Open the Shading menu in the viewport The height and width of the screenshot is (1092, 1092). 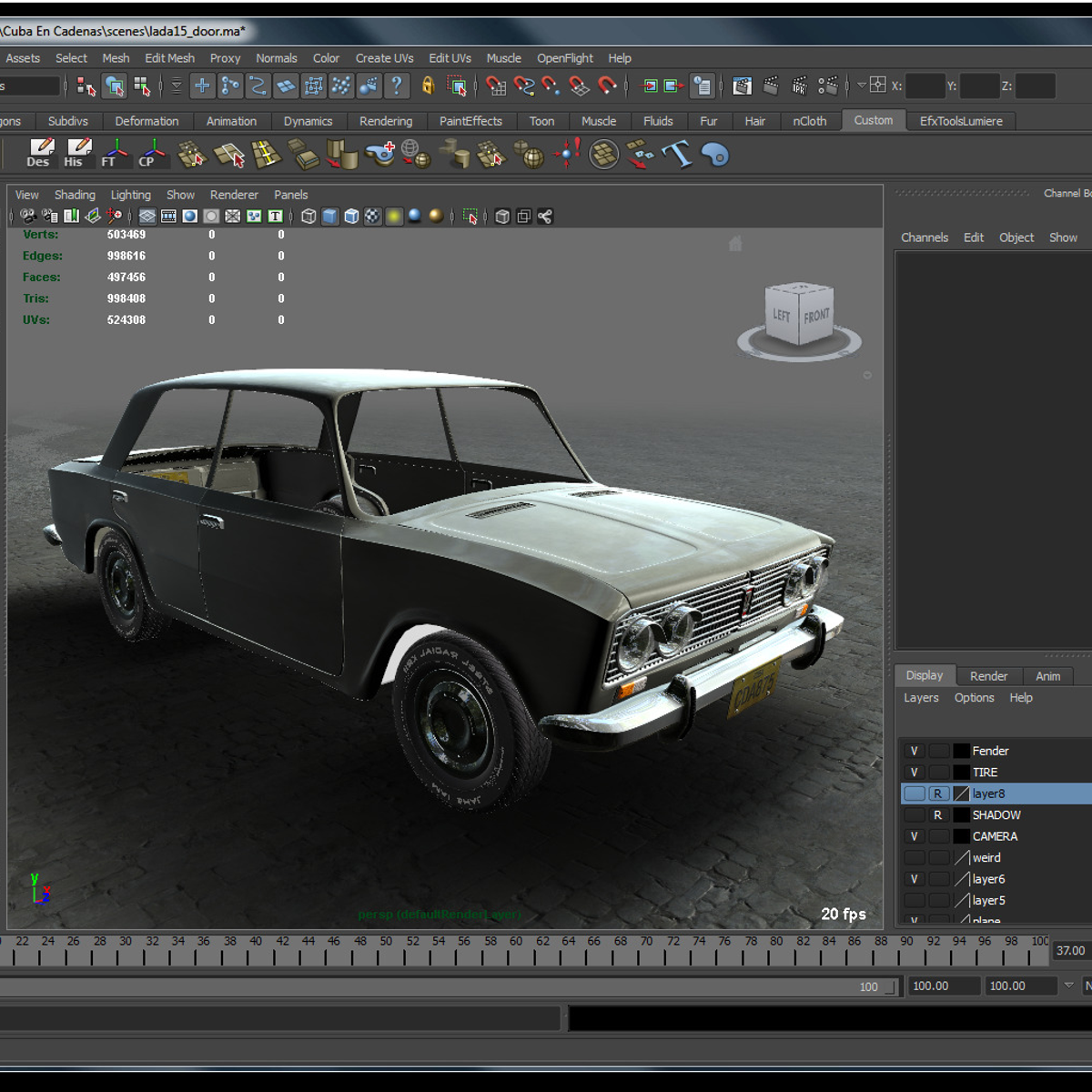75,194
